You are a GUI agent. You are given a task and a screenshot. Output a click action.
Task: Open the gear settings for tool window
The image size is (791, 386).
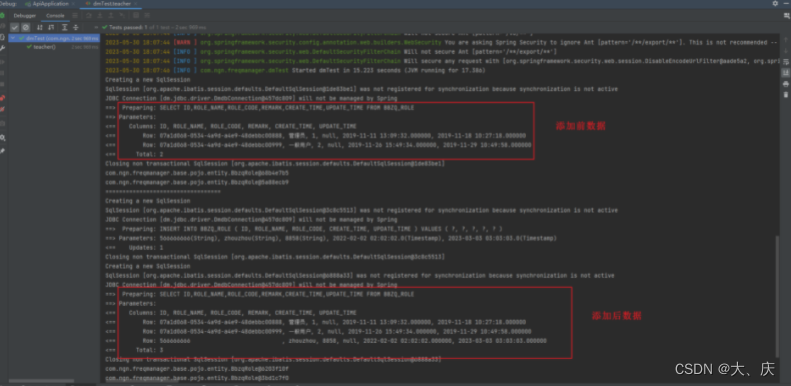coord(775,4)
